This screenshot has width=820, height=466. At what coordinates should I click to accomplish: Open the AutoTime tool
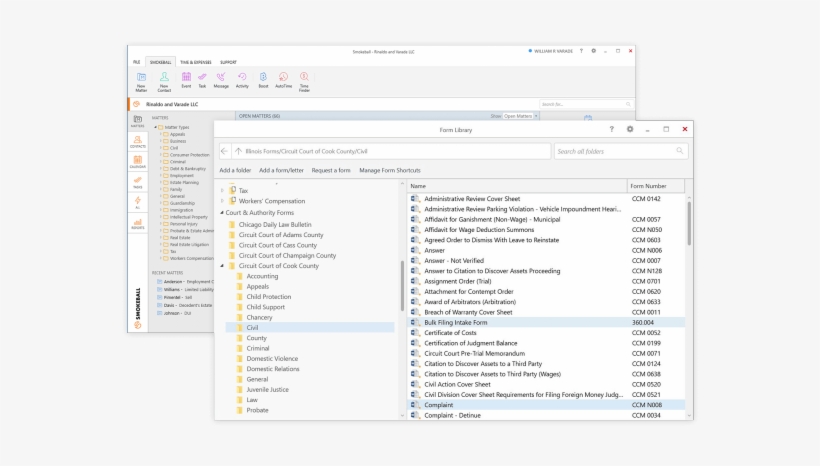point(283,78)
